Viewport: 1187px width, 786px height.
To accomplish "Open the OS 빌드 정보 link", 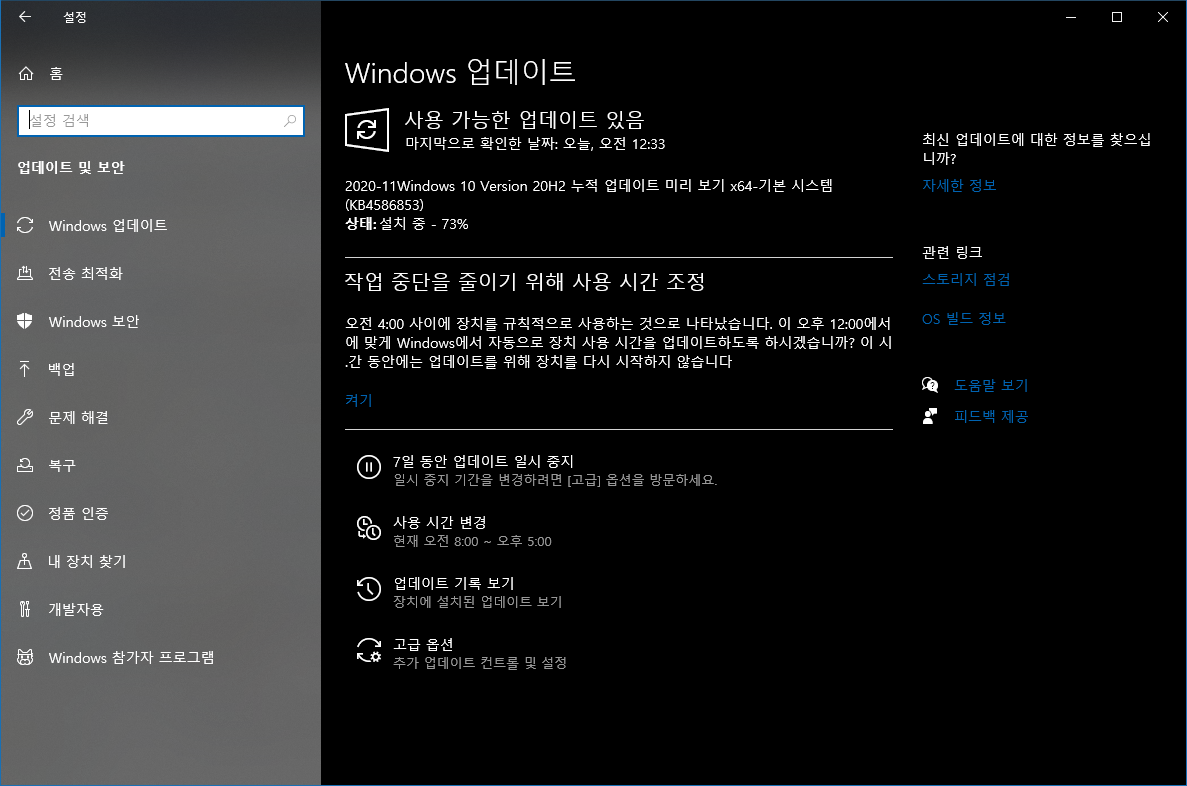I will pos(964,319).
